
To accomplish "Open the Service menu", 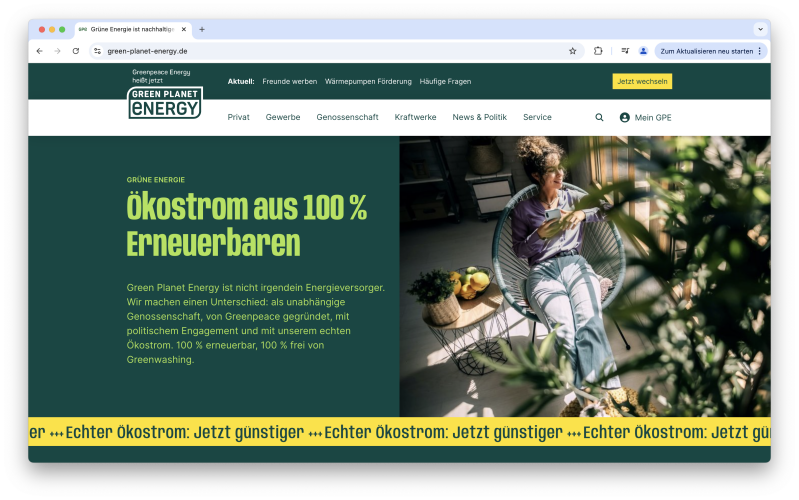I will point(537,117).
